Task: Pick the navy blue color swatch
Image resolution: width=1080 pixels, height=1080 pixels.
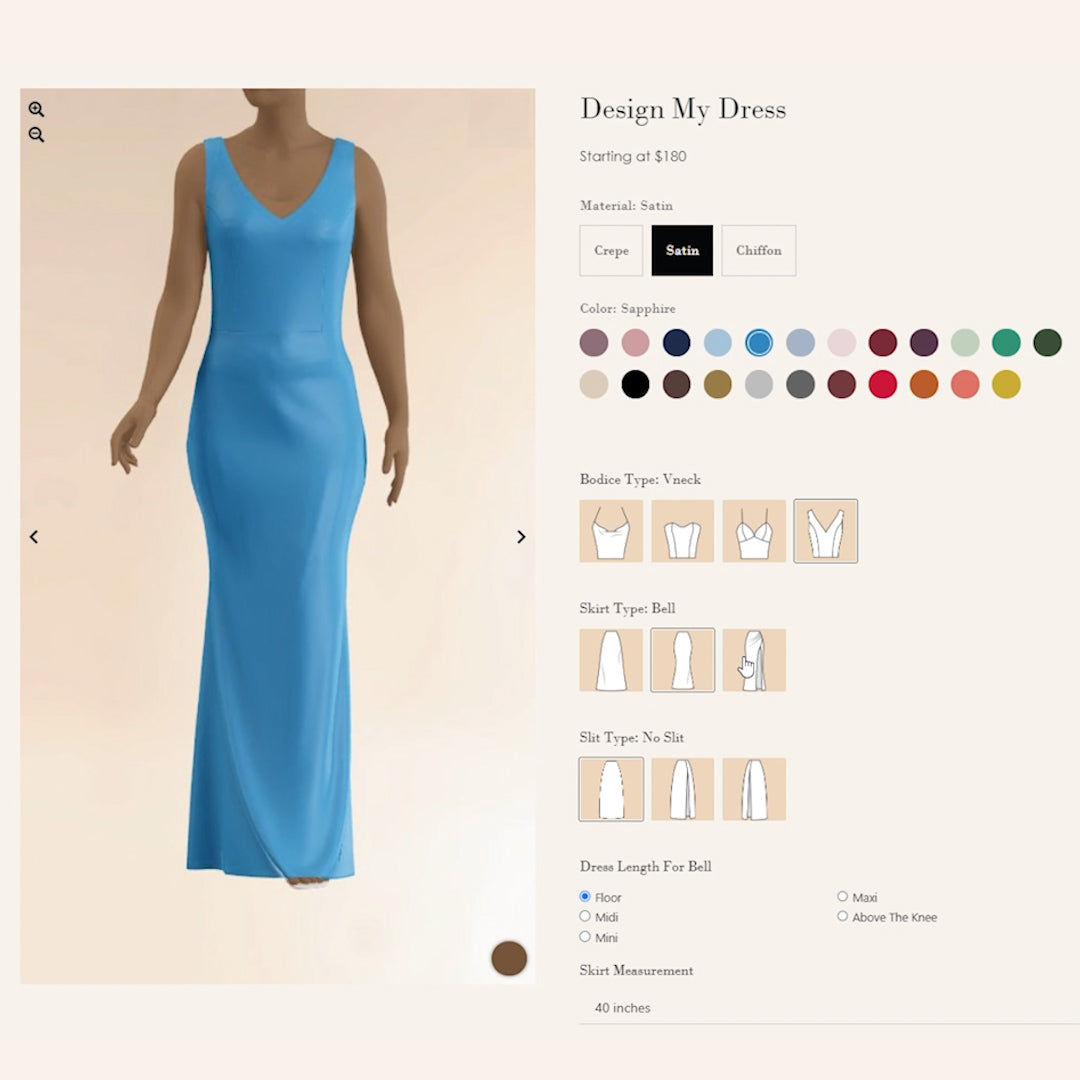Action: tap(676, 342)
